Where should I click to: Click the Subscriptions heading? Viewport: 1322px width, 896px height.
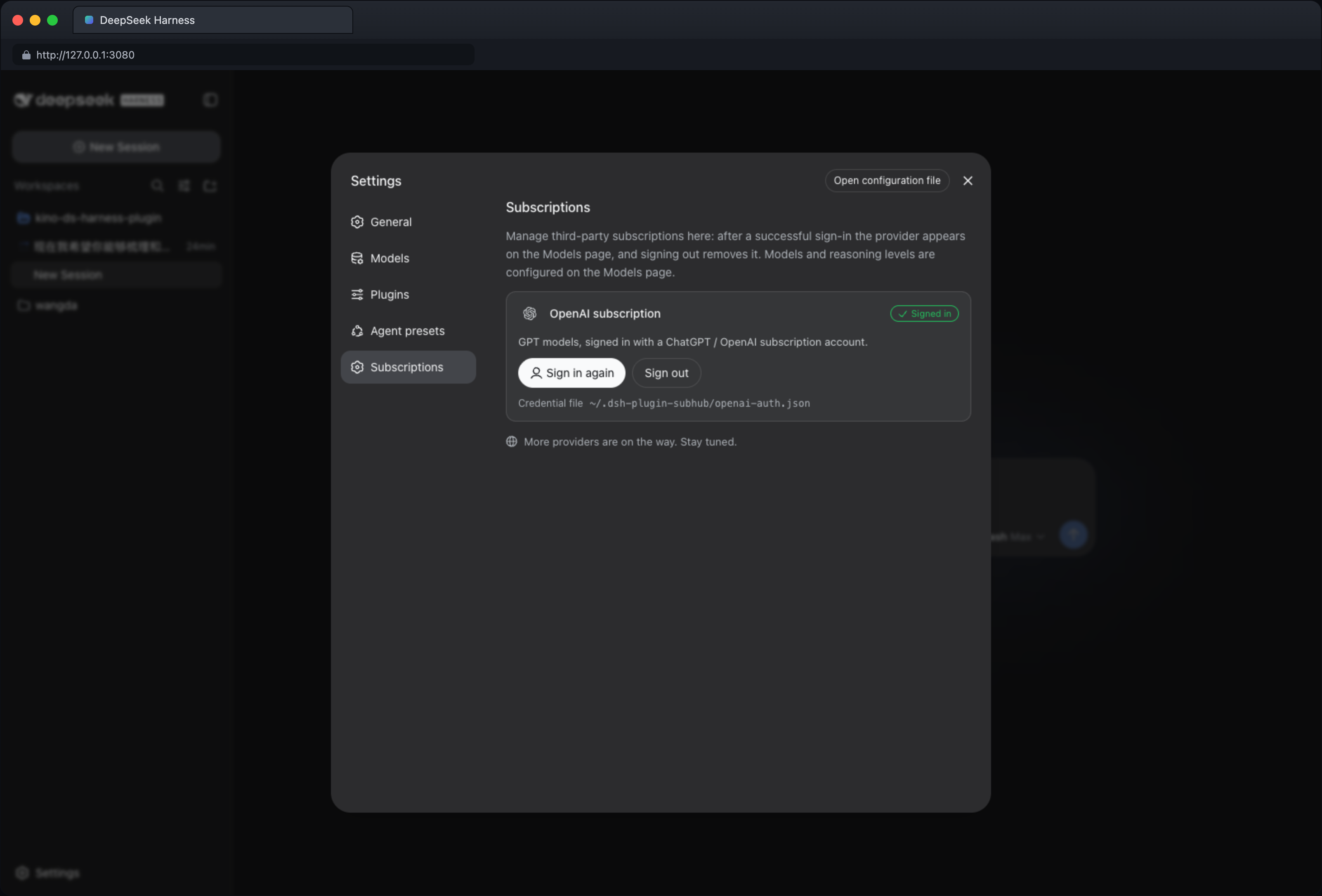click(548, 207)
